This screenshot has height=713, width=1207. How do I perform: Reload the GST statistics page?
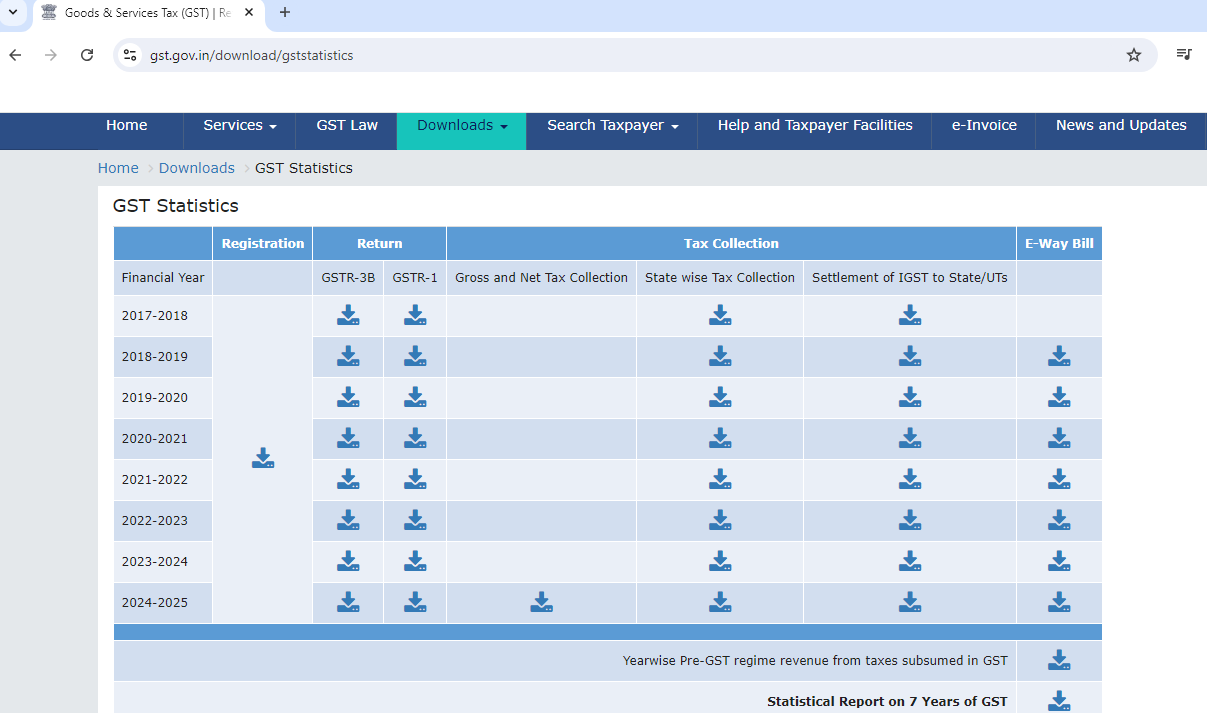coord(87,55)
